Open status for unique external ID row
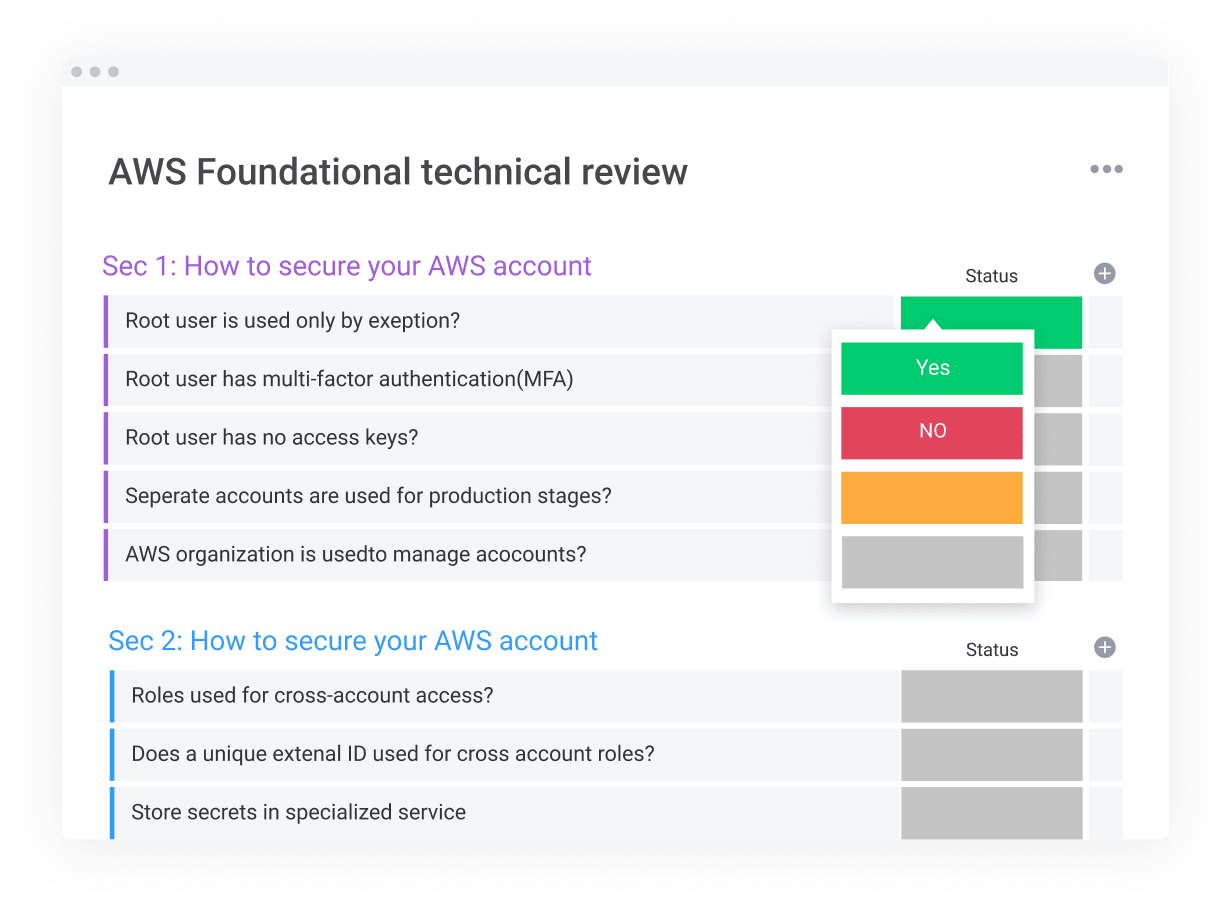This screenshot has height=910, width=1231. (991, 754)
